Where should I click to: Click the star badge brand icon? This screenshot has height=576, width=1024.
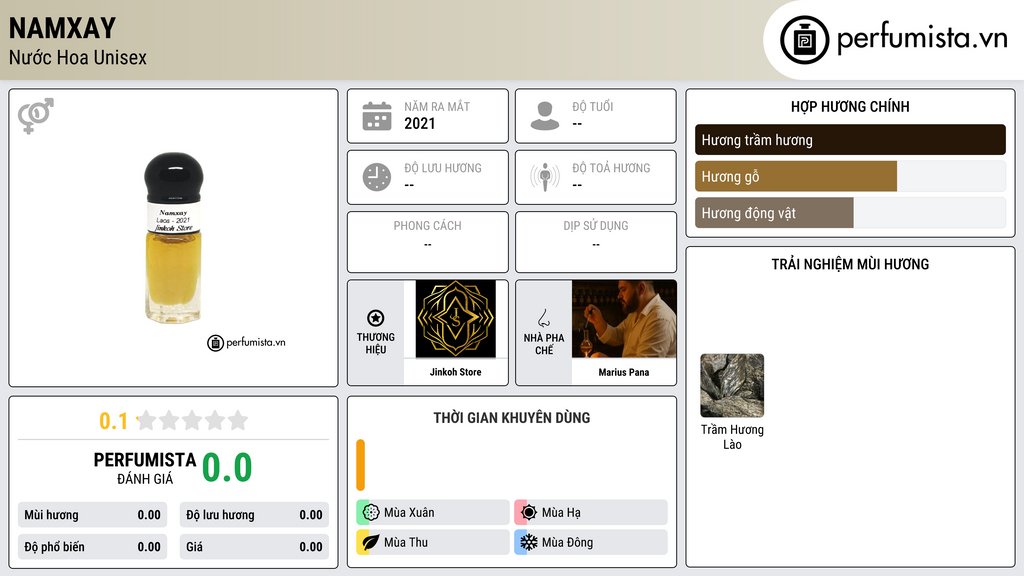click(x=376, y=318)
